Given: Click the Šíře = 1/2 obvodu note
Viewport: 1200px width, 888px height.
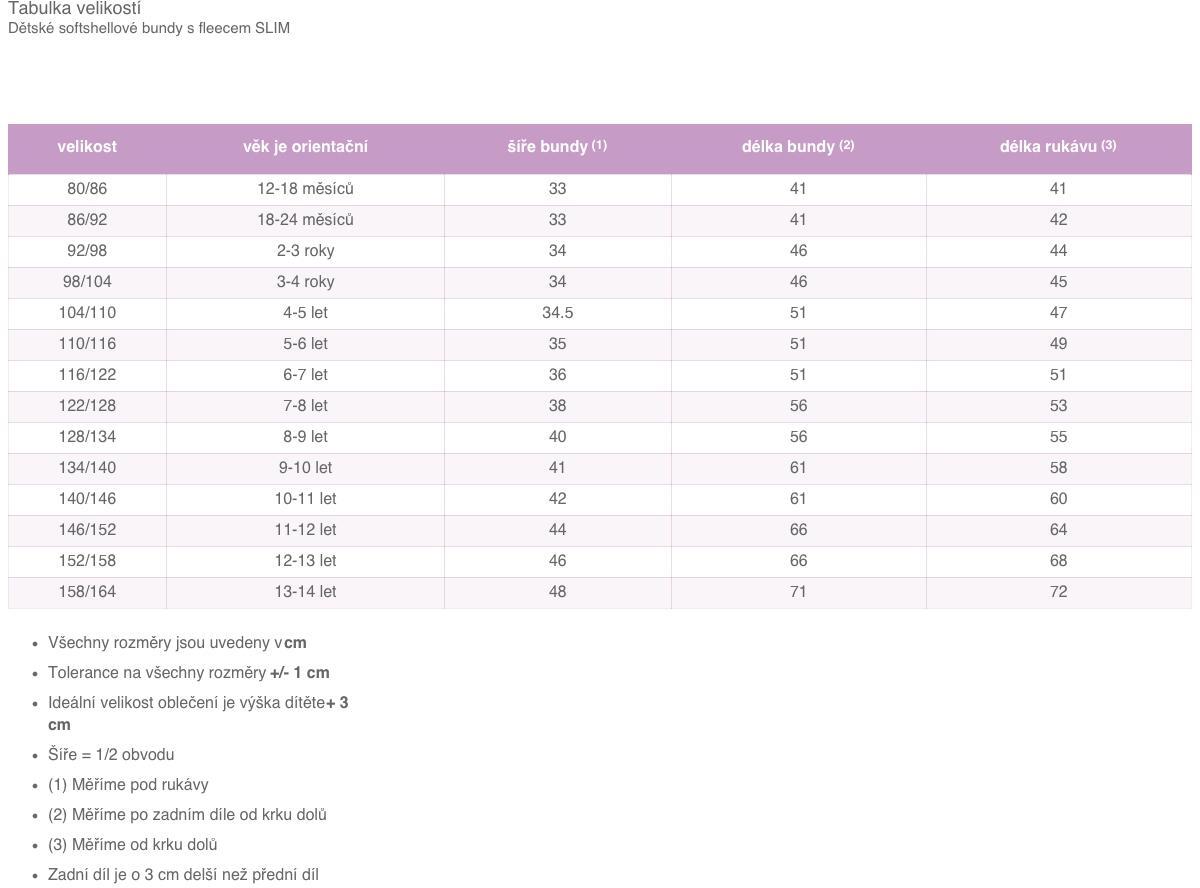Looking at the screenshot, I should pyautogui.click(x=111, y=755).
